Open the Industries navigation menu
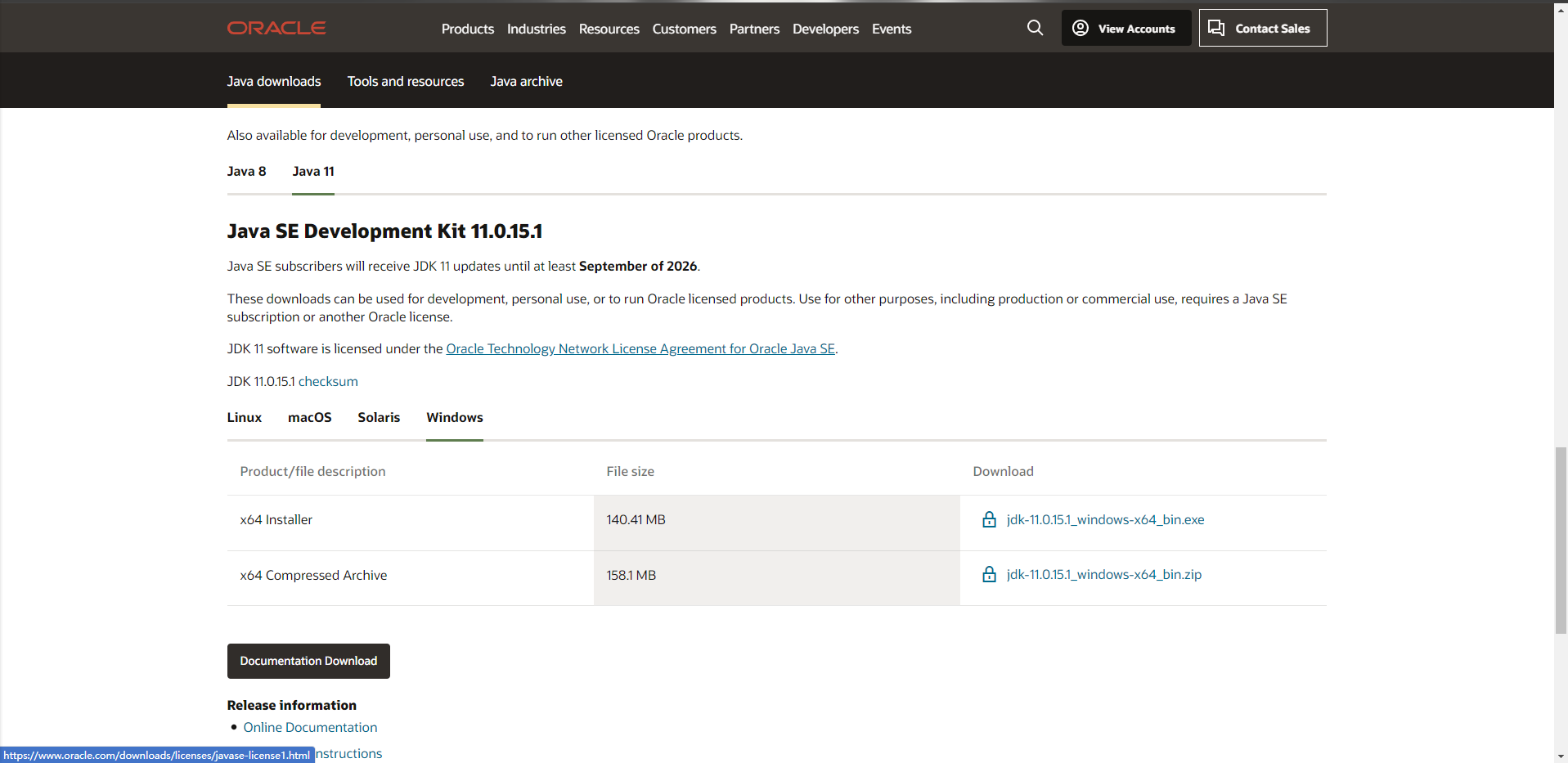Viewport: 1568px width, 763px height. pyautogui.click(x=536, y=29)
